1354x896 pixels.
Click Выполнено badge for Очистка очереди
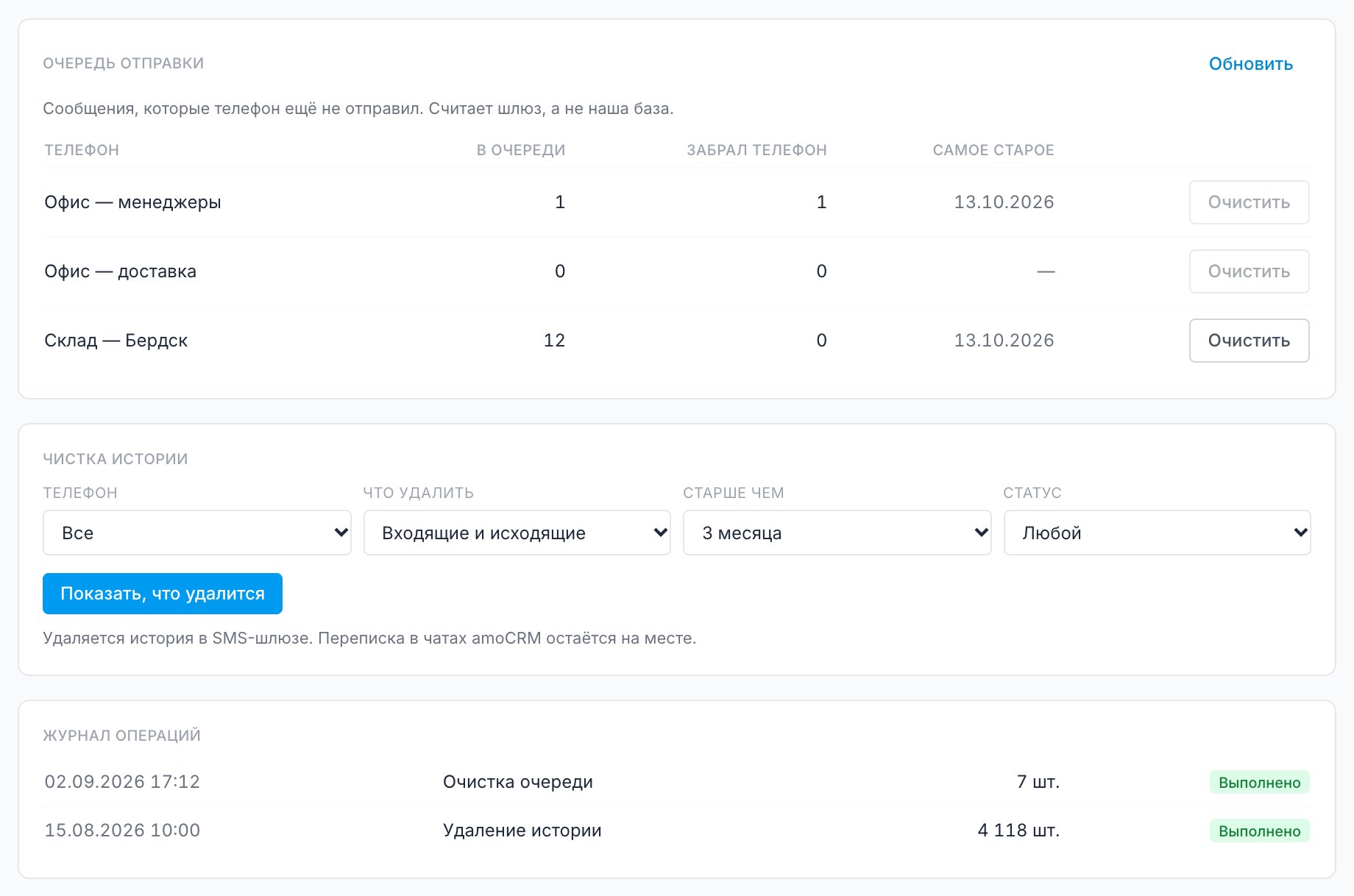pyautogui.click(x=1259, y=782)
